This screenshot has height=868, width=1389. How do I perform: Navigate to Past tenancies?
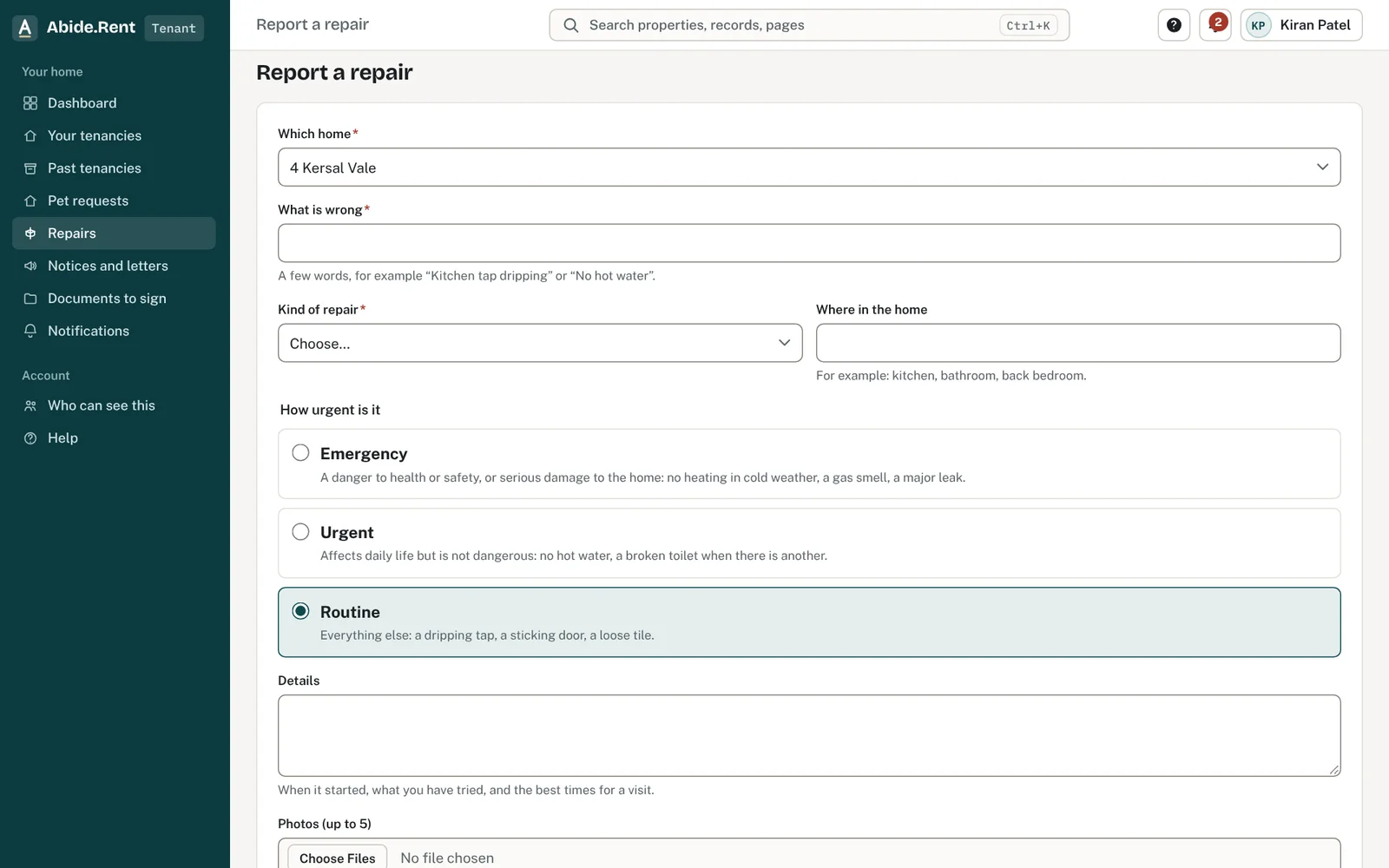coord(114,168)
